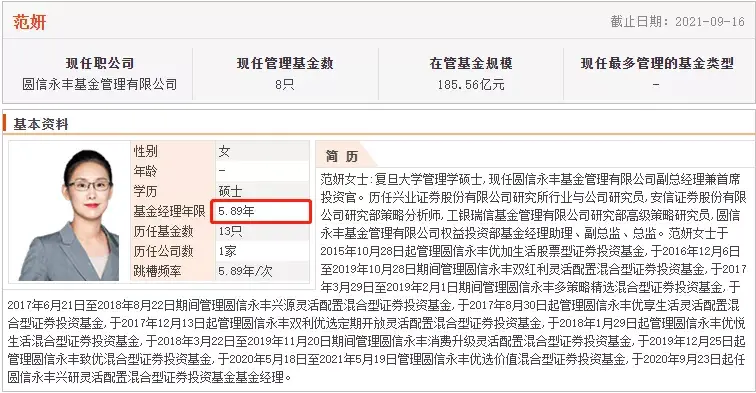Click the 5.89年/次 job-hopping value

(245, 271)
